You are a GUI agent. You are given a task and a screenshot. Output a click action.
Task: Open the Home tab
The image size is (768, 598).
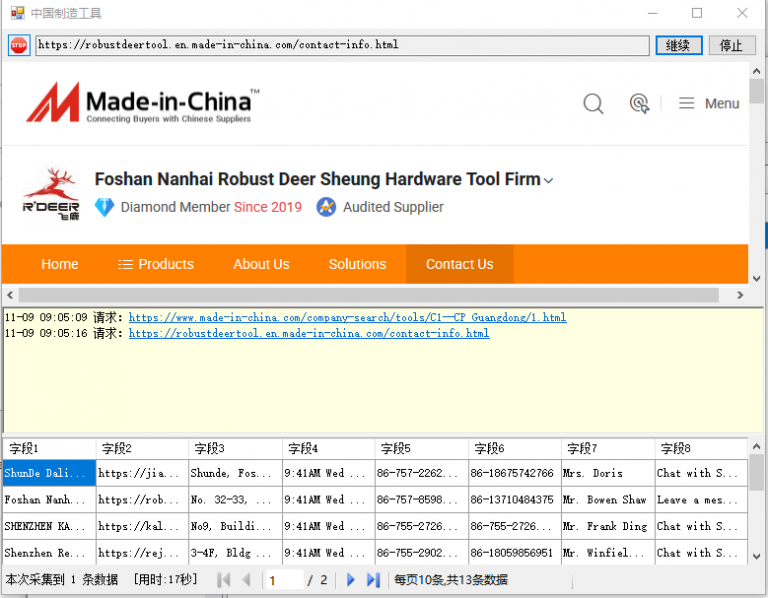(60, 264)
